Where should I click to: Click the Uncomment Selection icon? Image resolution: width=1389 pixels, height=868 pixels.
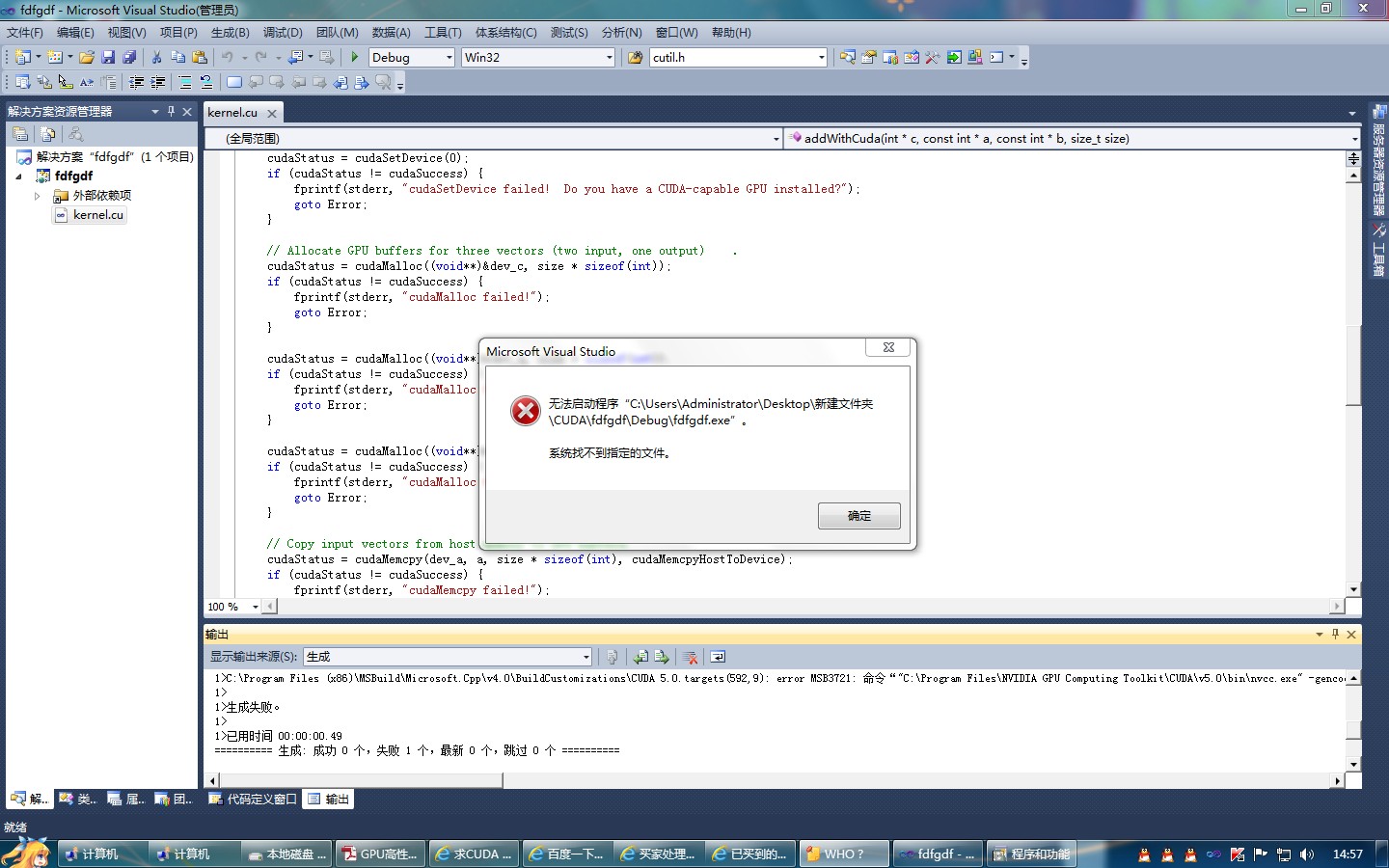(206, 83)
